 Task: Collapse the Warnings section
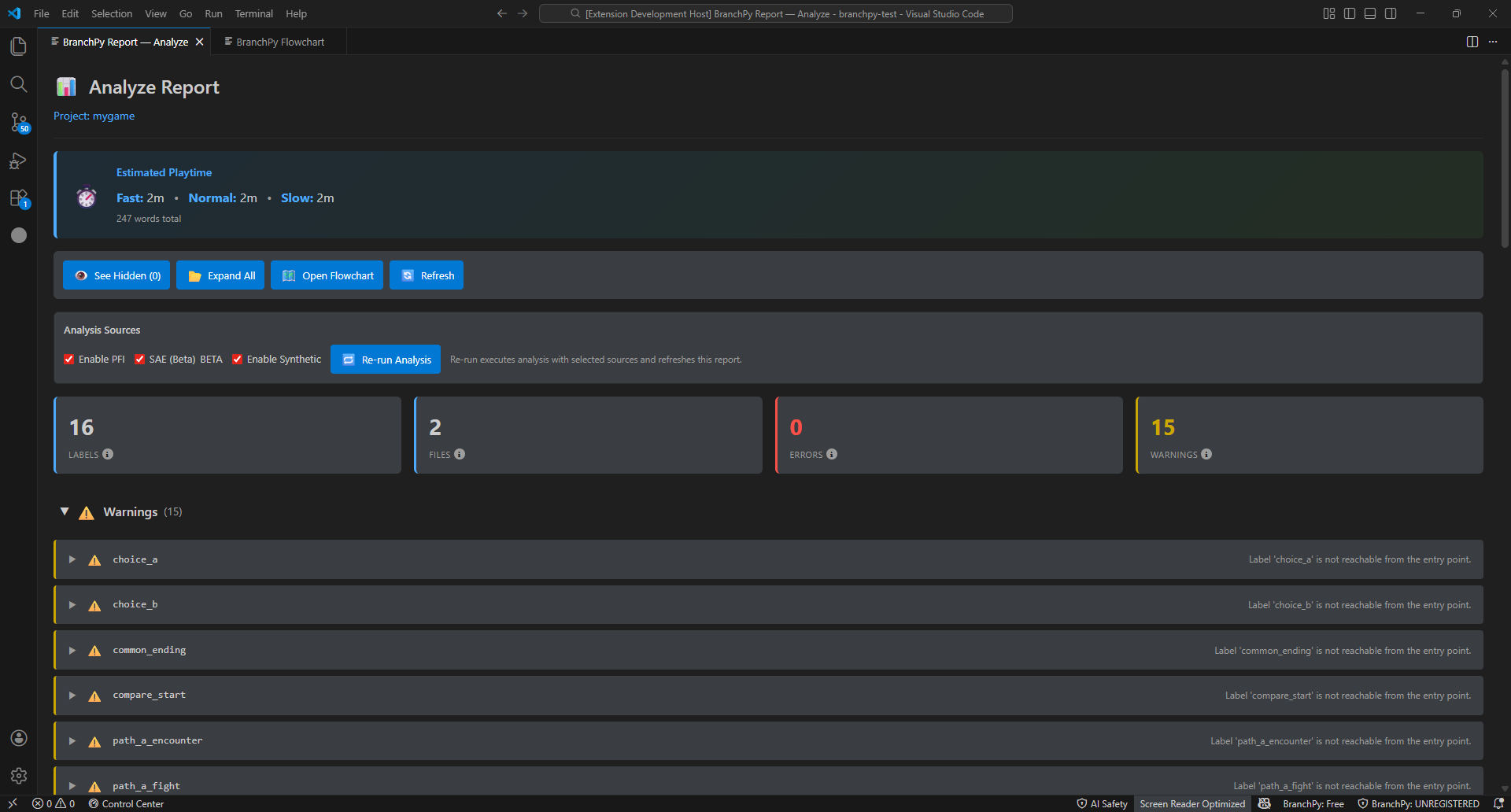coord(65,511)
